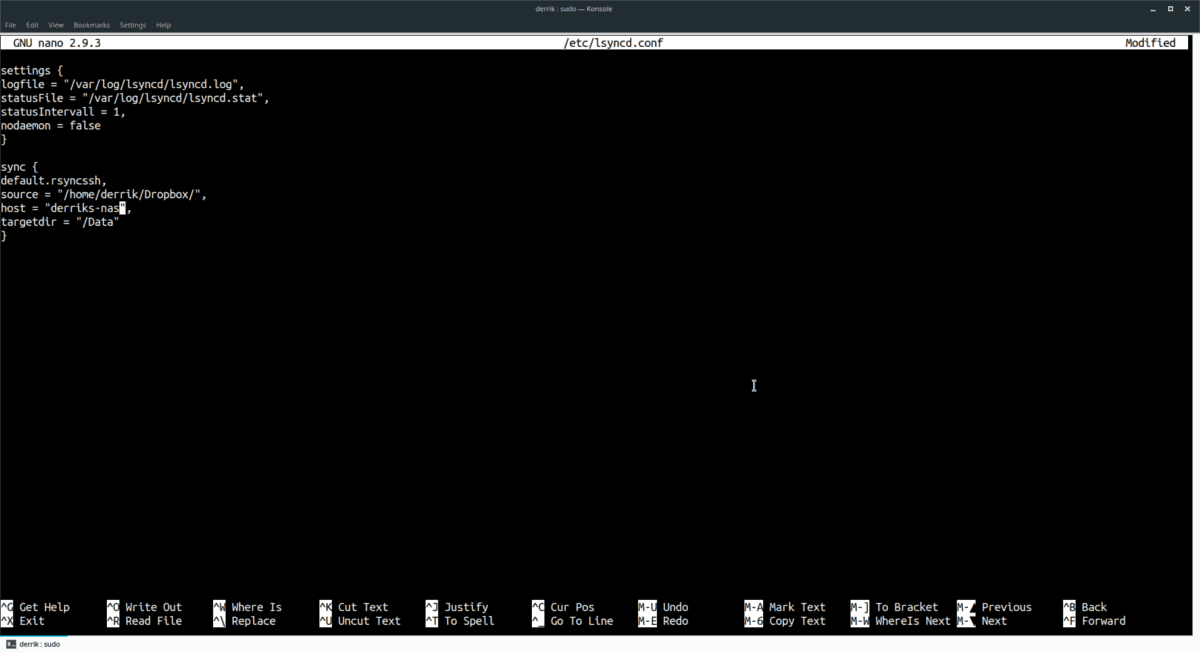Click the ^J Justify shortcut

(x=457, y=607)
